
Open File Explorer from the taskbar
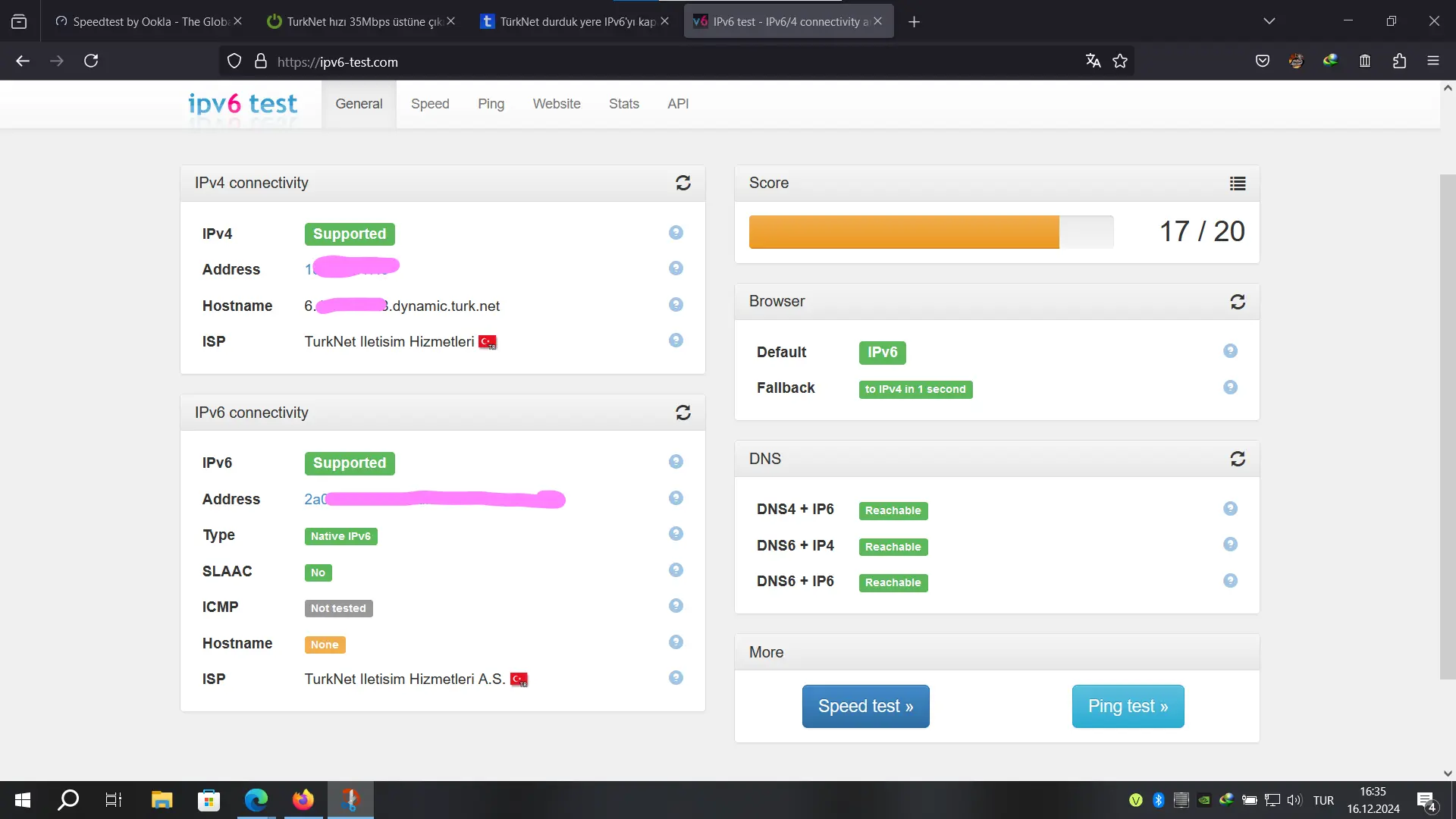point(162,800)
